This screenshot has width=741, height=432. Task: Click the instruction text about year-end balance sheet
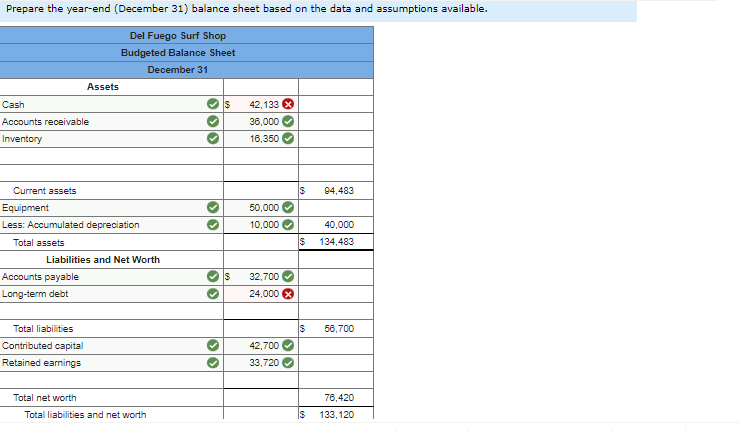pos(247,9)
